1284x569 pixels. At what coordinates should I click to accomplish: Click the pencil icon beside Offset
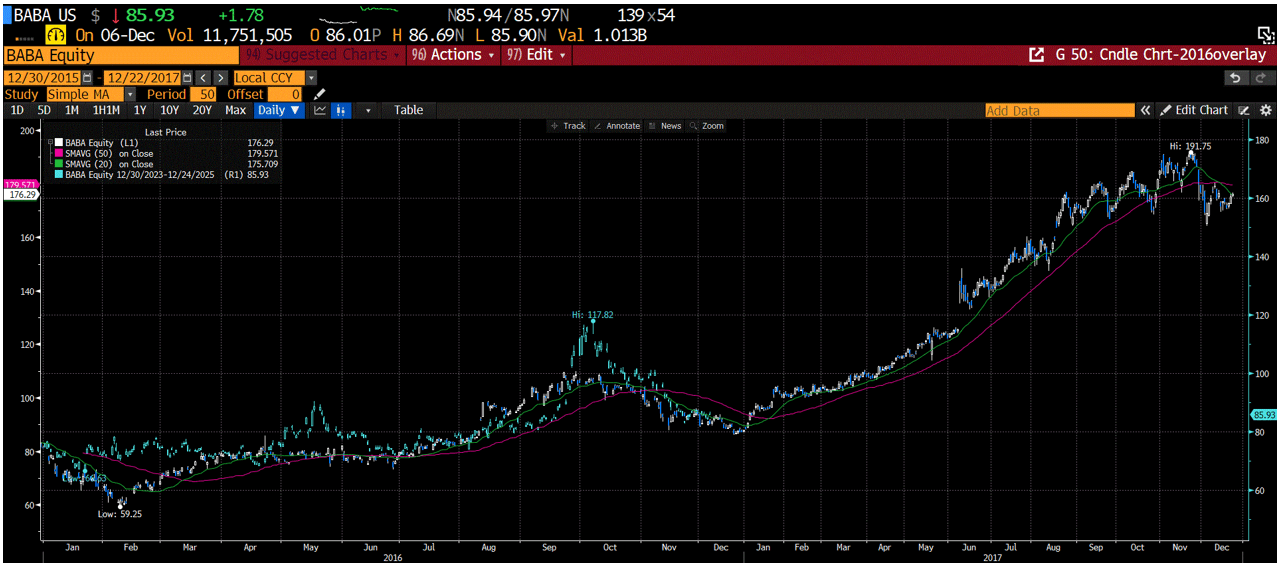click(320, 94)
